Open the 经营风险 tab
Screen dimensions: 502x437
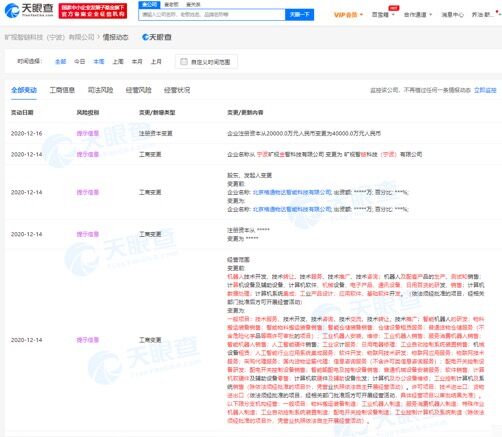coord(139,90)
